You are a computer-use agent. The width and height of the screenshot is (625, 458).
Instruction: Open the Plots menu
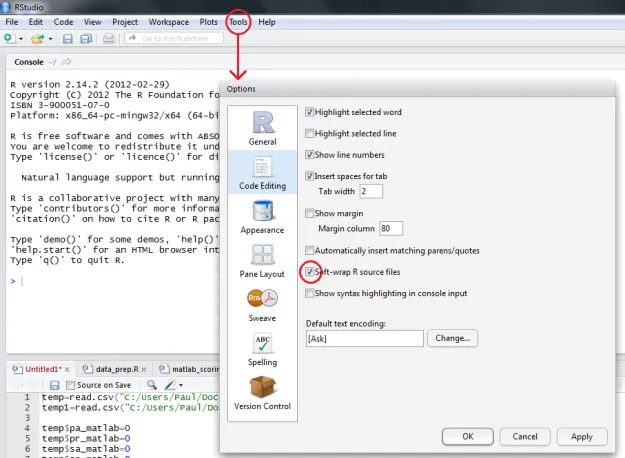[x=208, y=22]
